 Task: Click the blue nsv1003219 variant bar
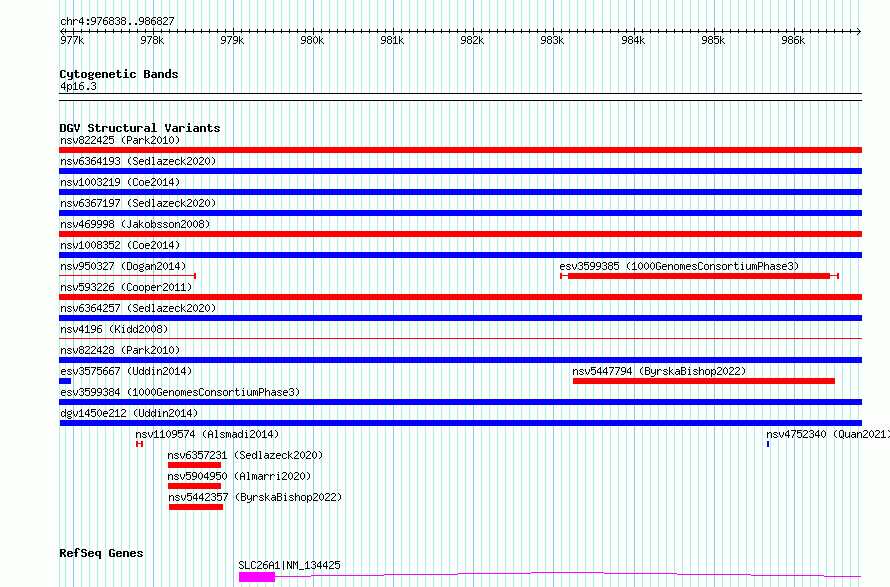tap(460, 192)
